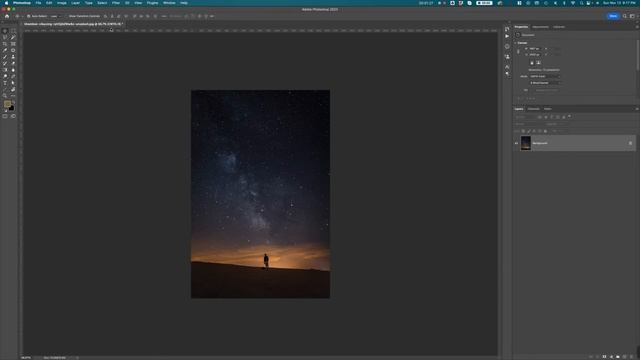The image size is (640, 360).
Task: Open the Edit Toolbar three-dots menu
Action: (x=13, y=96)
